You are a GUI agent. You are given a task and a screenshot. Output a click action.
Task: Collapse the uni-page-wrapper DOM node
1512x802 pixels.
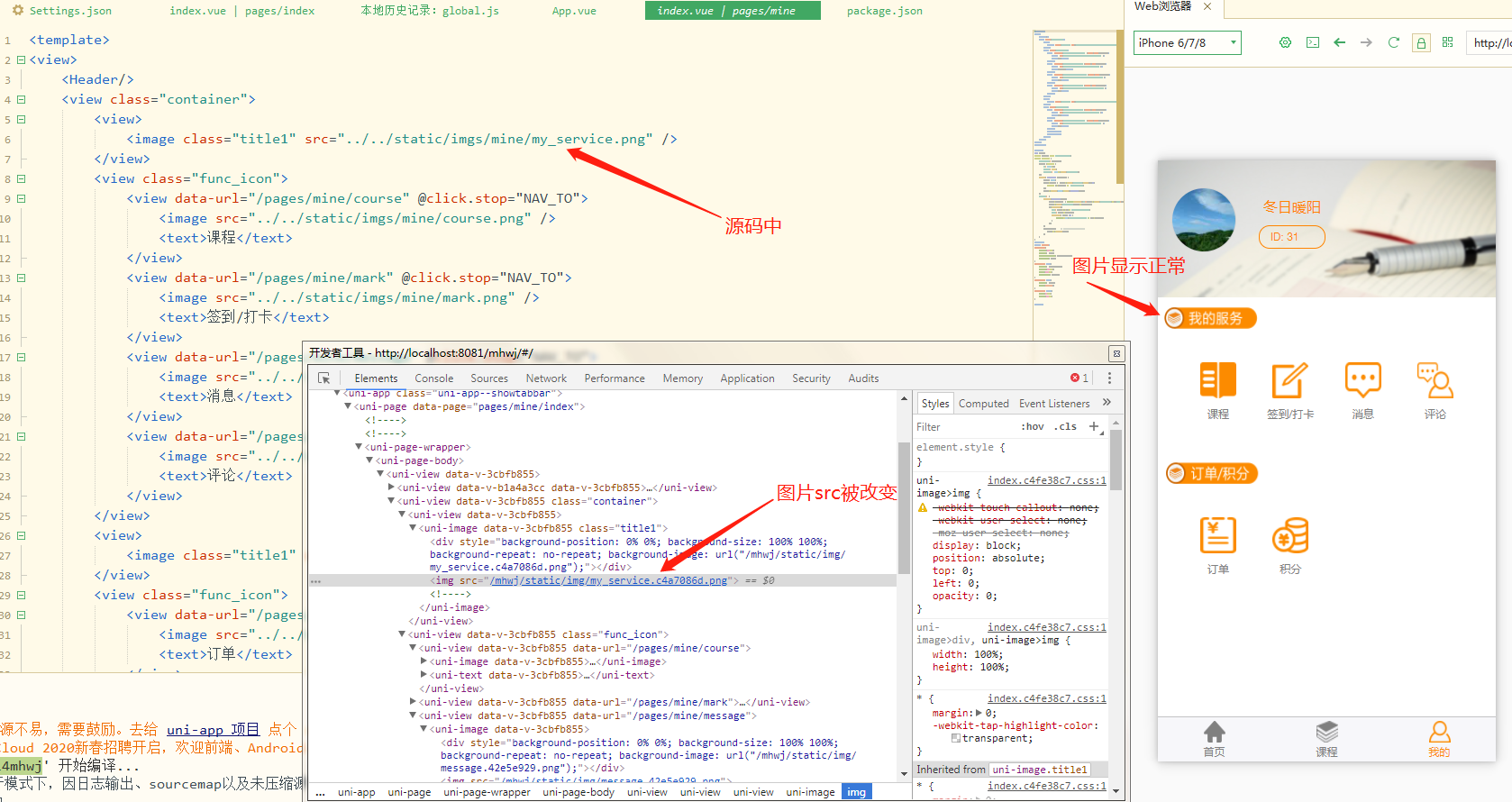pos(359,447)
